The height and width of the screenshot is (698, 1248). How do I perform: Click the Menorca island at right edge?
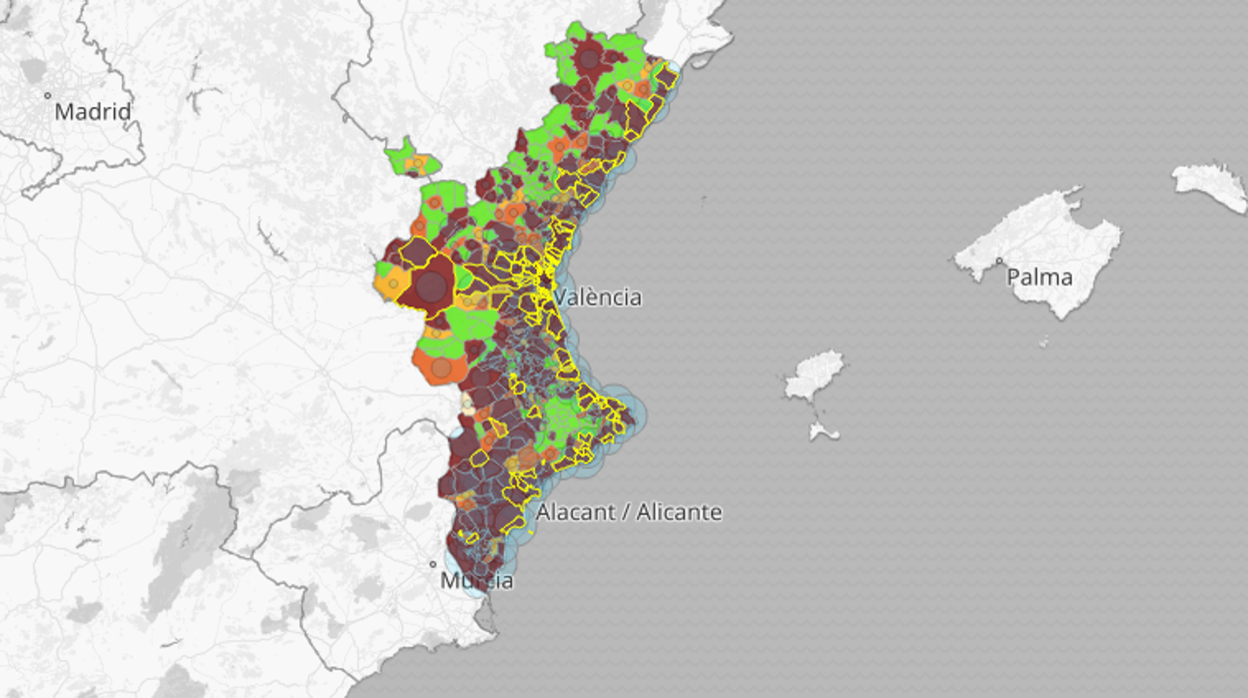(x=1210, y=186)
